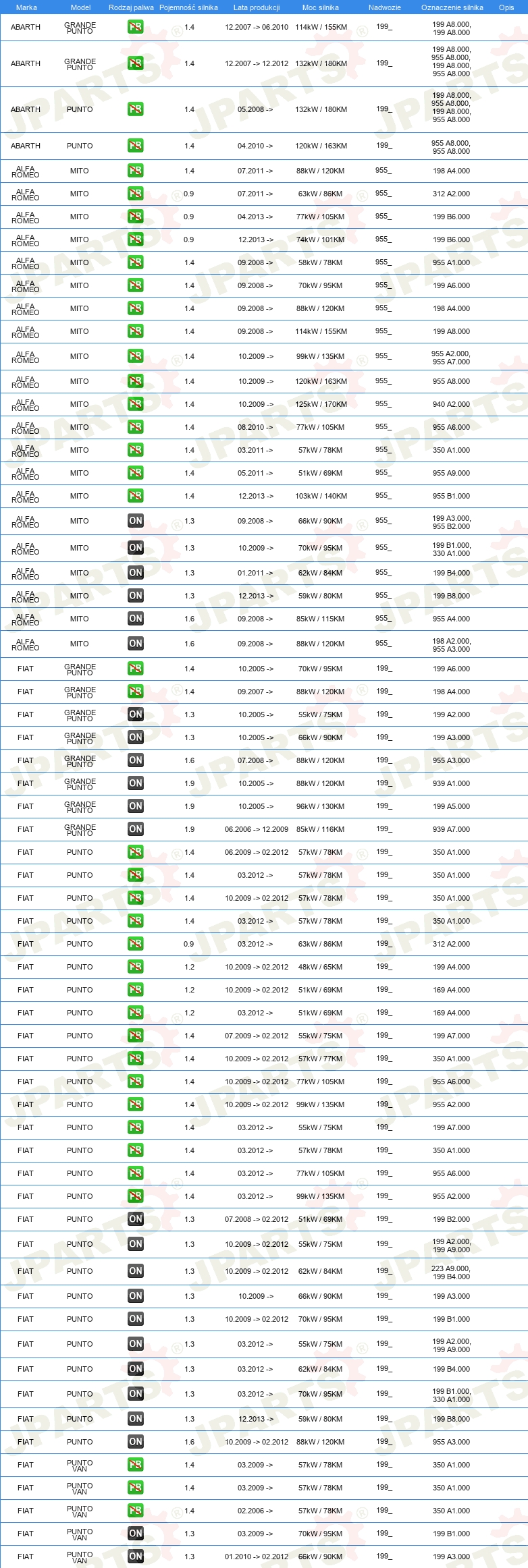Click production years 01.2010 -> 02.2012
Screen dimensions: 528x1568
pyautogui.click(x=257, y=1557)
